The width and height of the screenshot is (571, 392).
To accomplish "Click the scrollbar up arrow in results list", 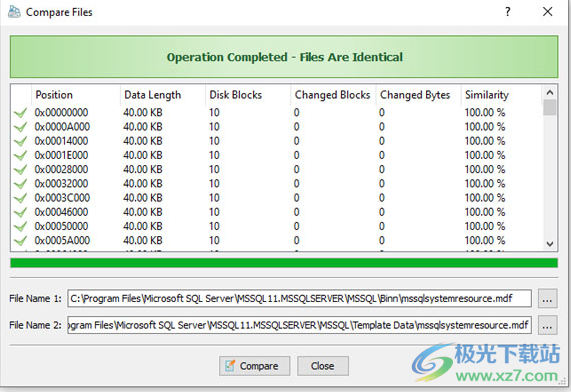I will pos(550,93).
